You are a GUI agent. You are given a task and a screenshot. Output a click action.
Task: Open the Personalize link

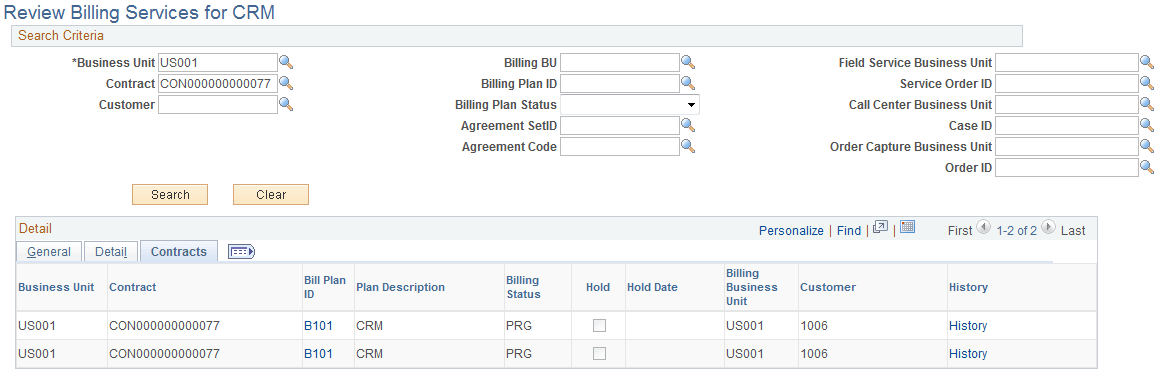pyautogui.click(x=791, y=231)
